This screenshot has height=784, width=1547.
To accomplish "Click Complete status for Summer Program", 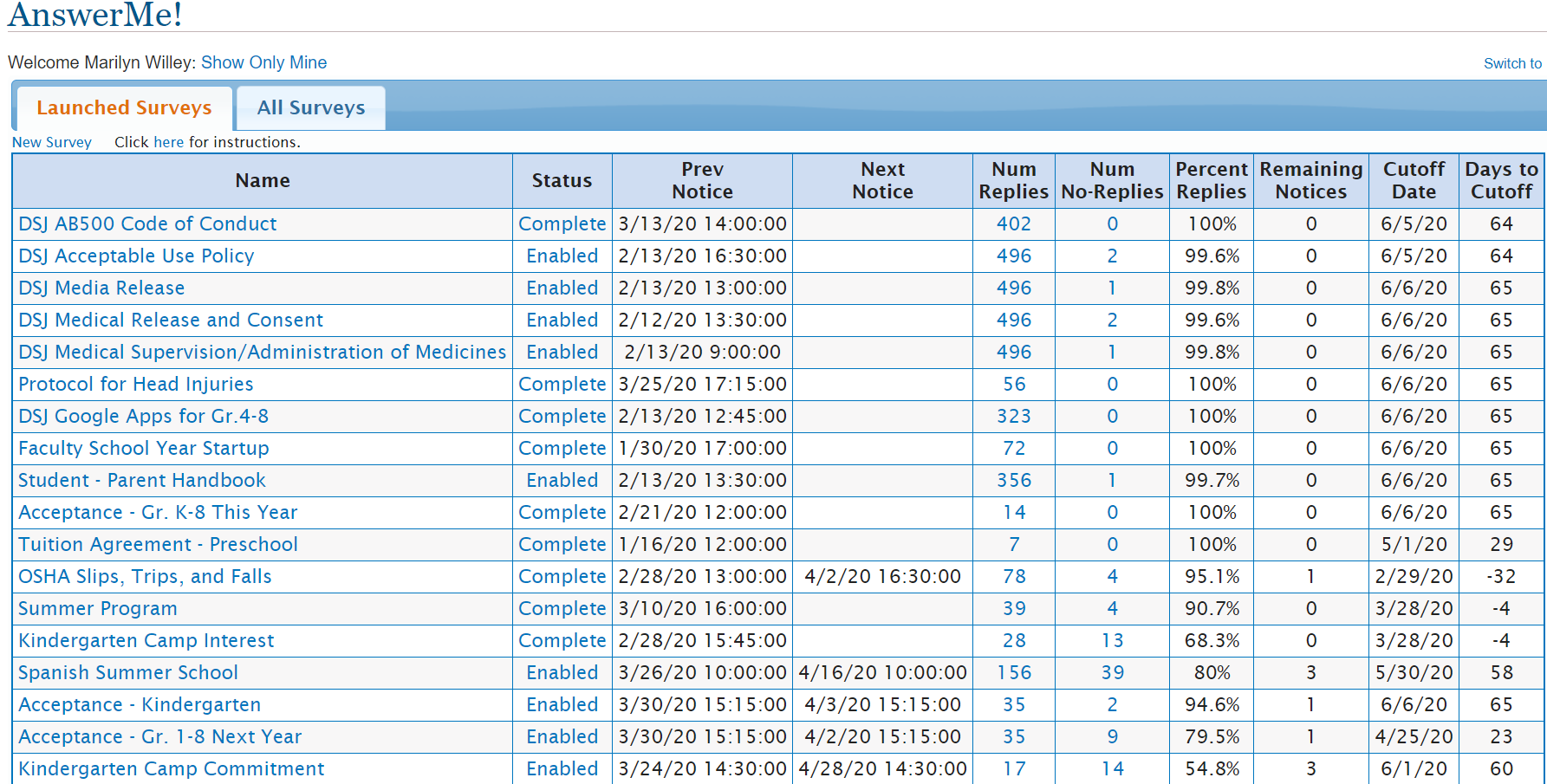I will [562, 609].
